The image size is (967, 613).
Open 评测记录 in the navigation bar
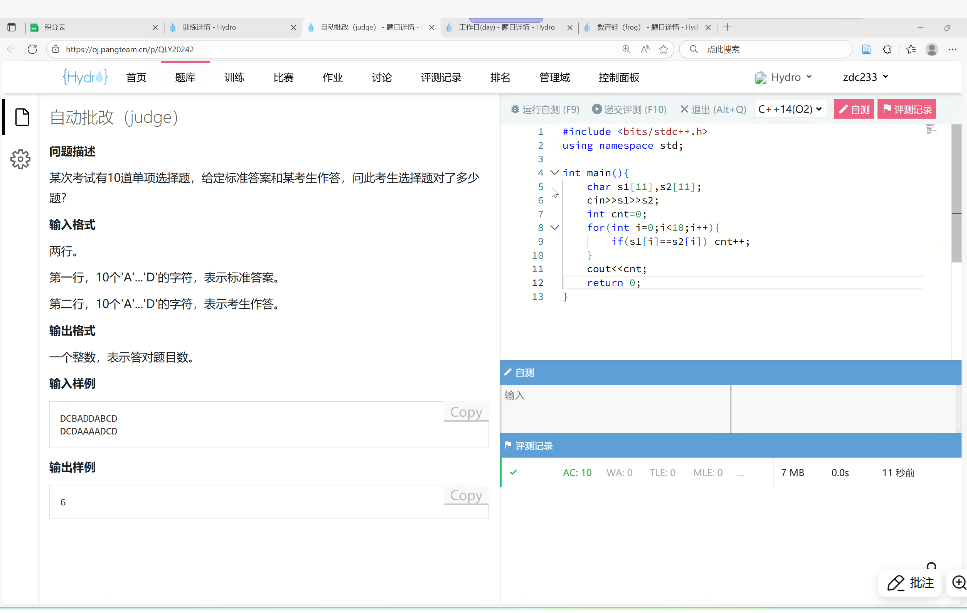(440, 77)
